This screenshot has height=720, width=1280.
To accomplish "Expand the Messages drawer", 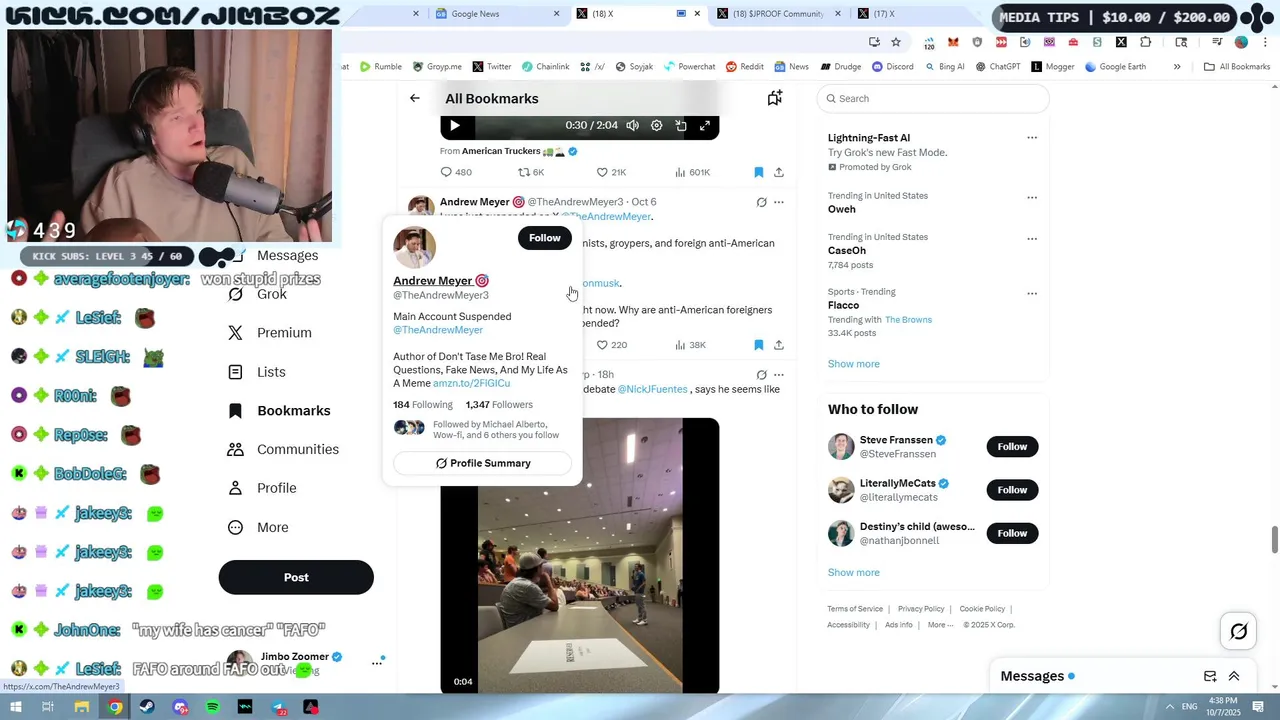I will pyautogui.click(x=1234, y=676).
